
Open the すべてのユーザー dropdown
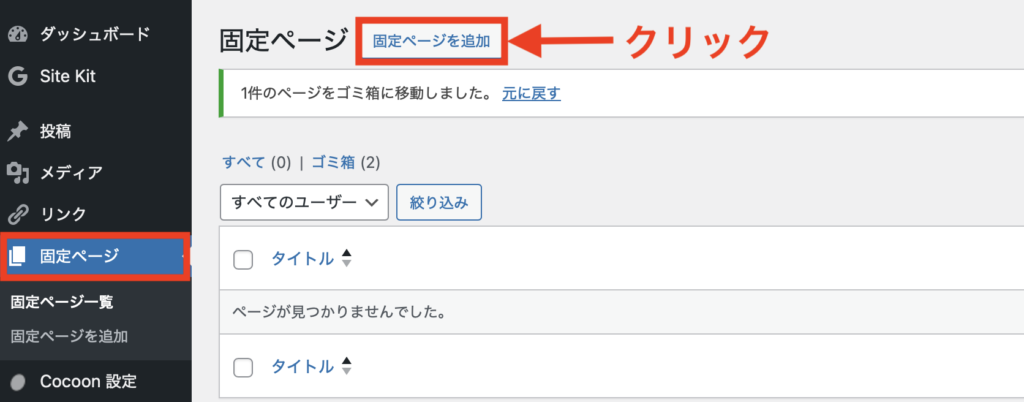(304, 202)
